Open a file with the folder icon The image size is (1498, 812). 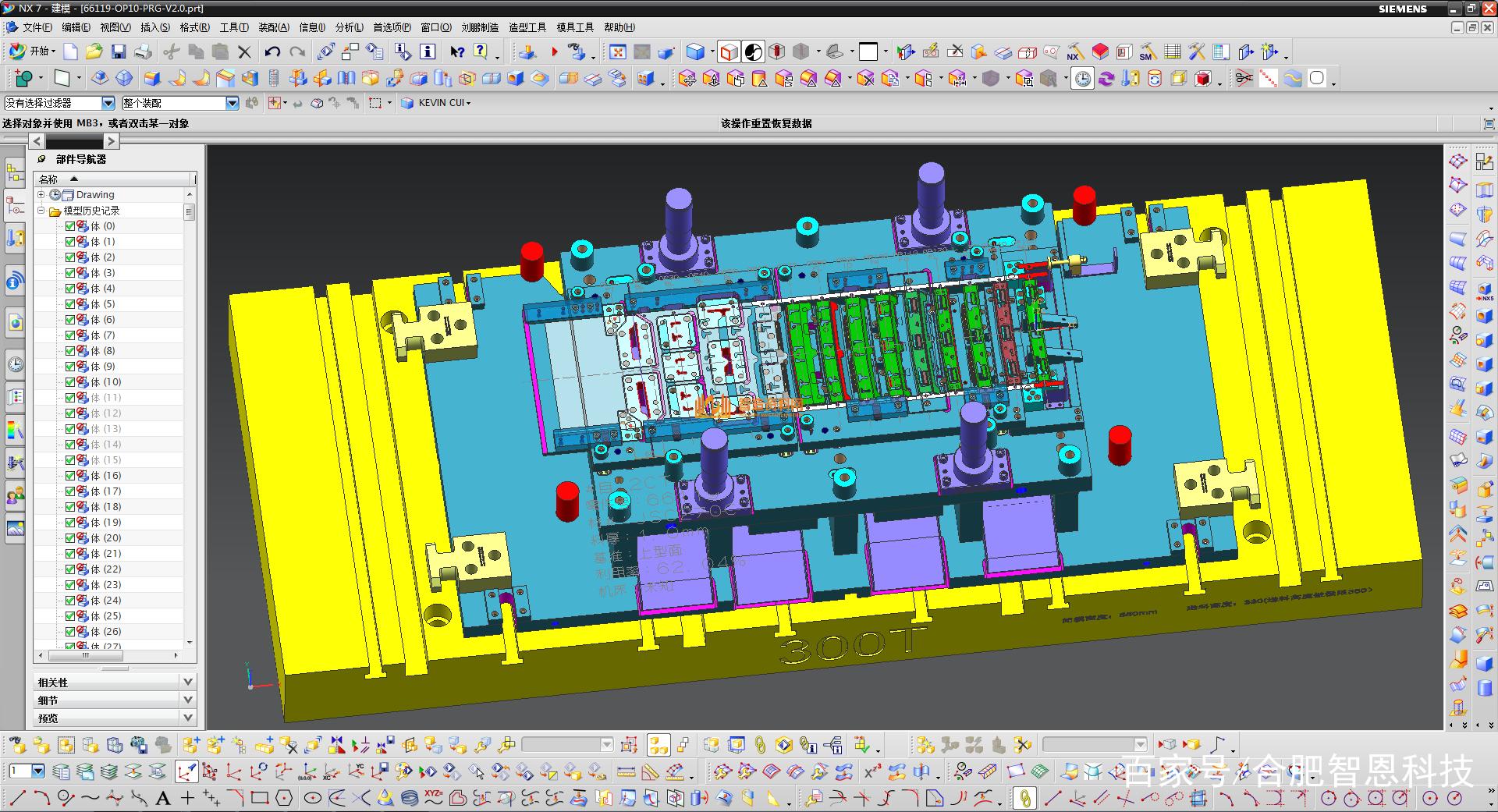pos(94,51)
